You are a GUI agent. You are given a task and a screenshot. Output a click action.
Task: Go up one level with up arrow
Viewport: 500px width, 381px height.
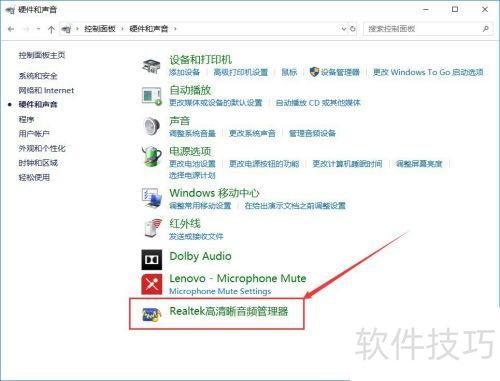pos(51,29)
